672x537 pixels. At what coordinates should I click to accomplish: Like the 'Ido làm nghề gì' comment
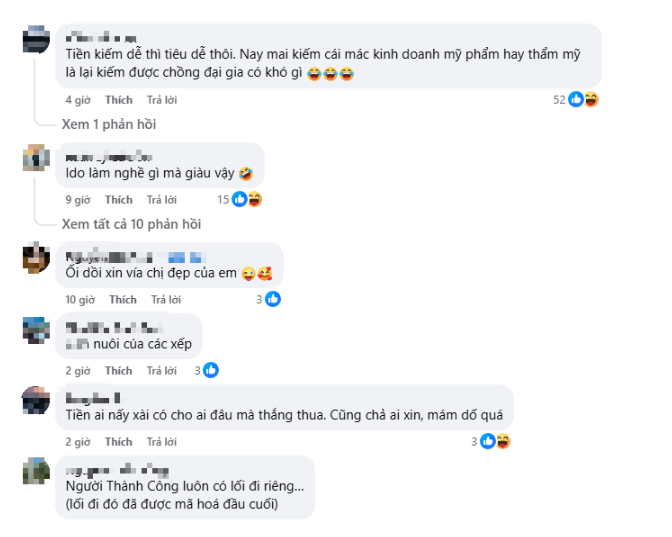point(119,200)
